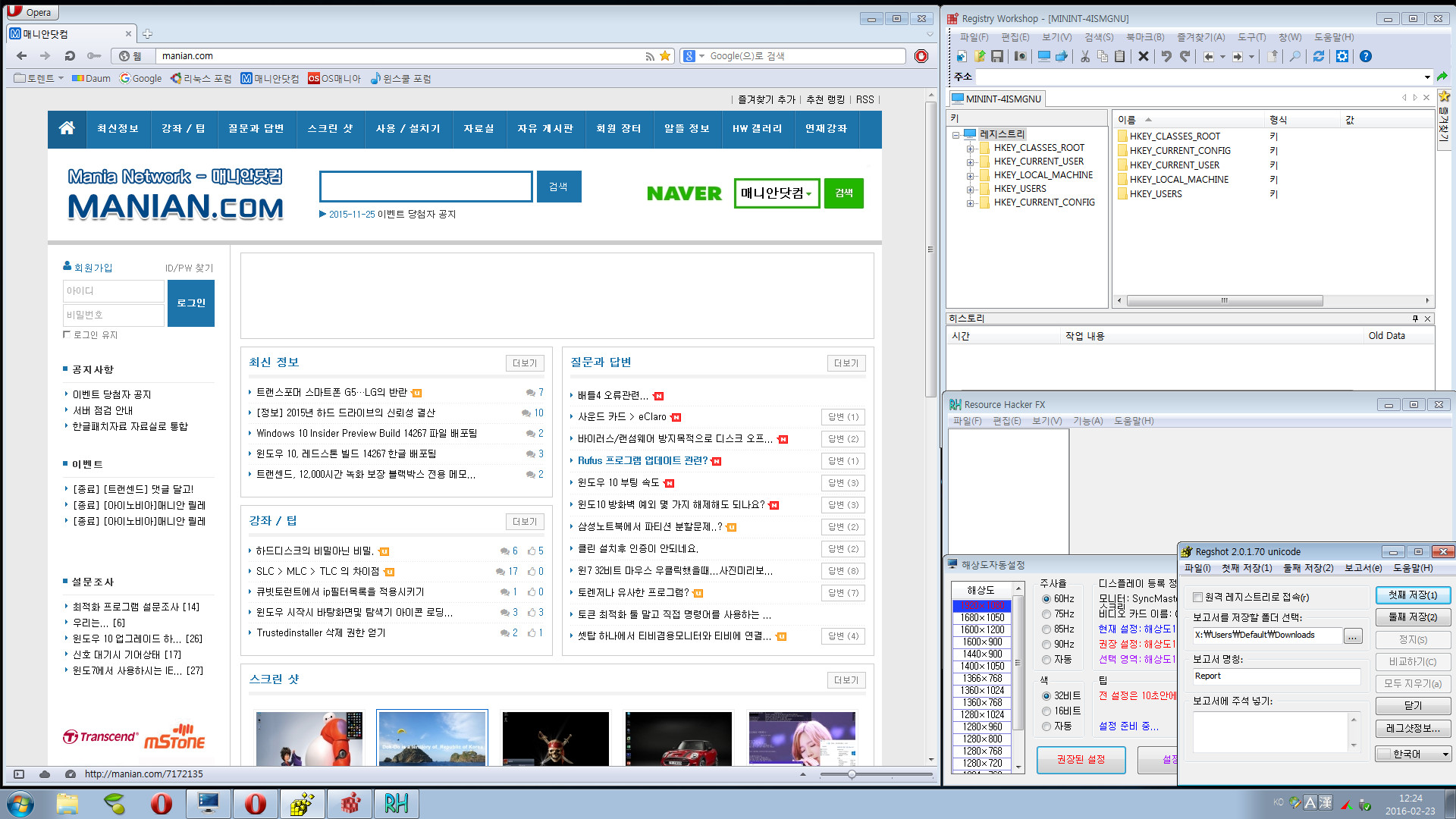
Task: Click the second shot button in Regshot
Action: [x=1413, y=617]
